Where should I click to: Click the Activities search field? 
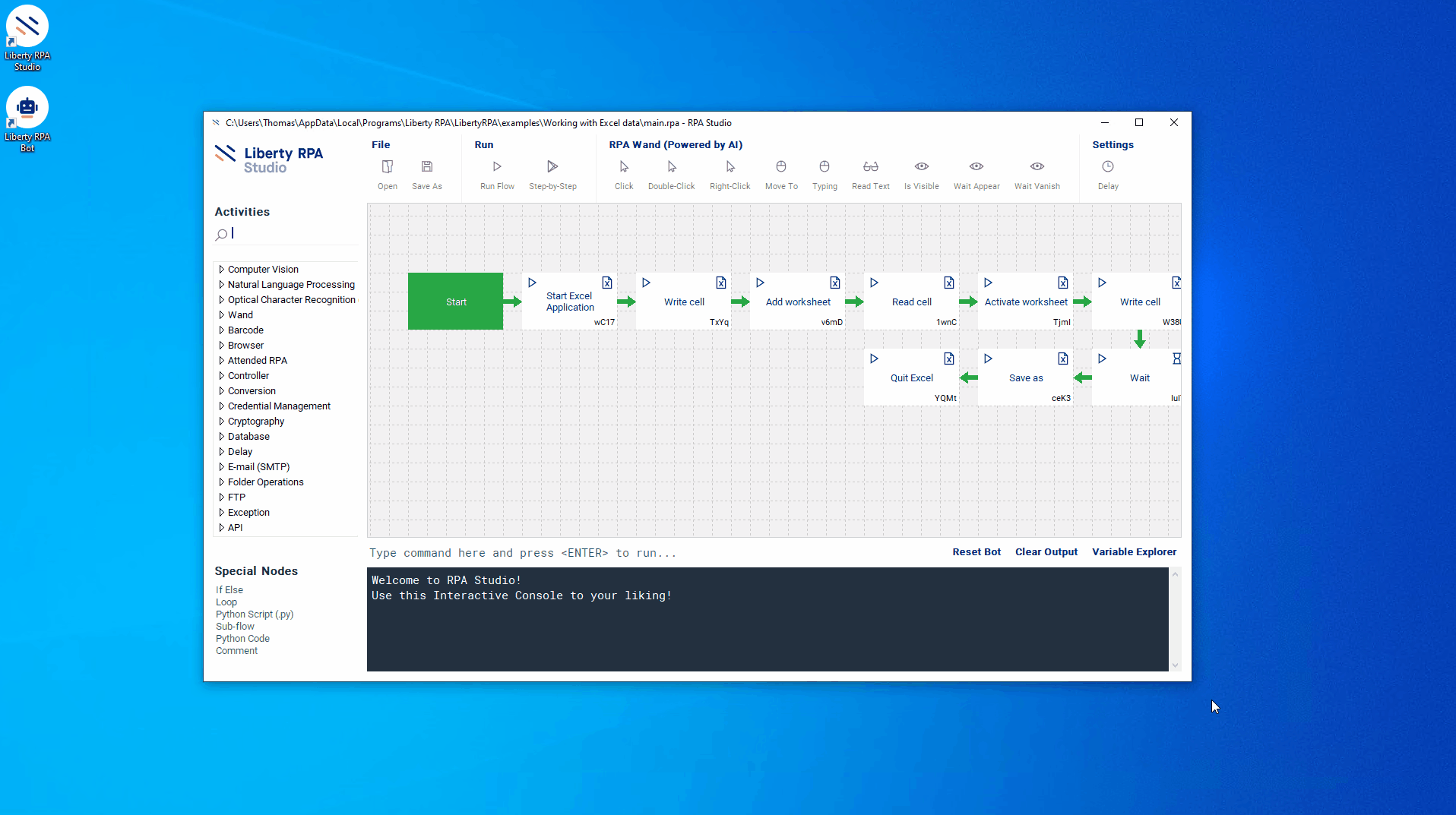tap(293, 234)
